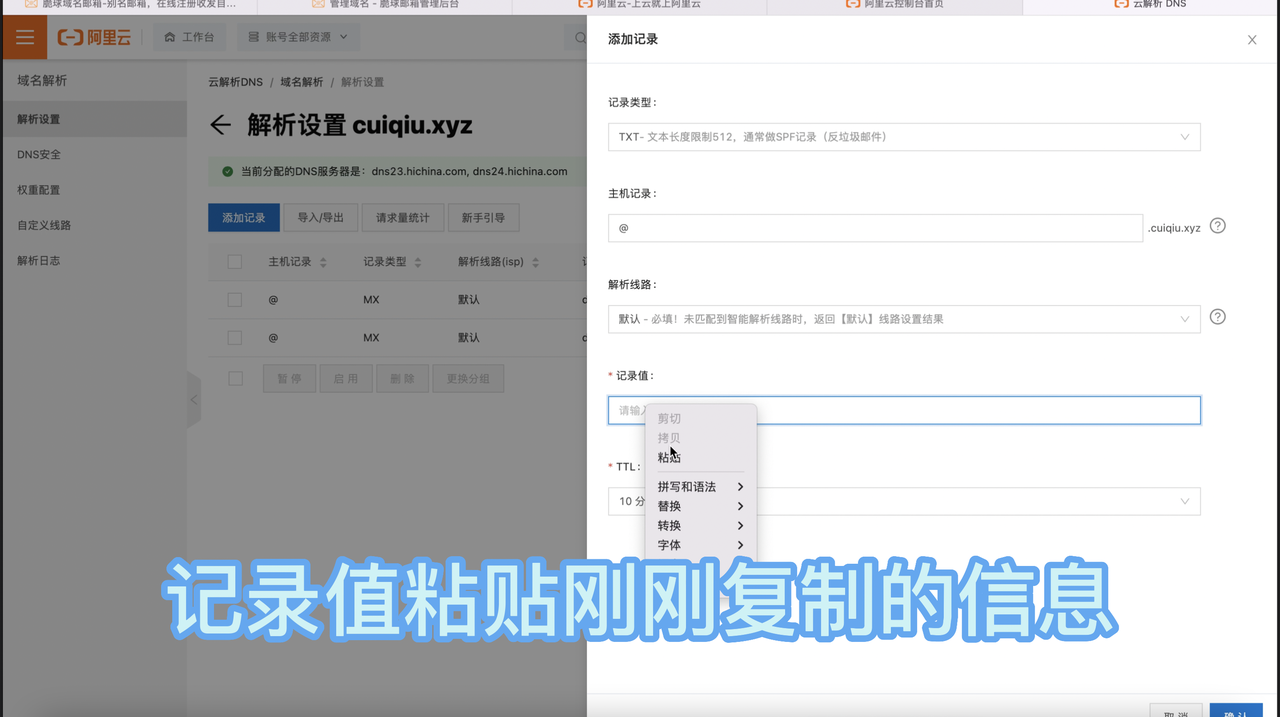Check the first MX record row checkbox
This screenshot has height=717, width=1280.
coord(235,300)
